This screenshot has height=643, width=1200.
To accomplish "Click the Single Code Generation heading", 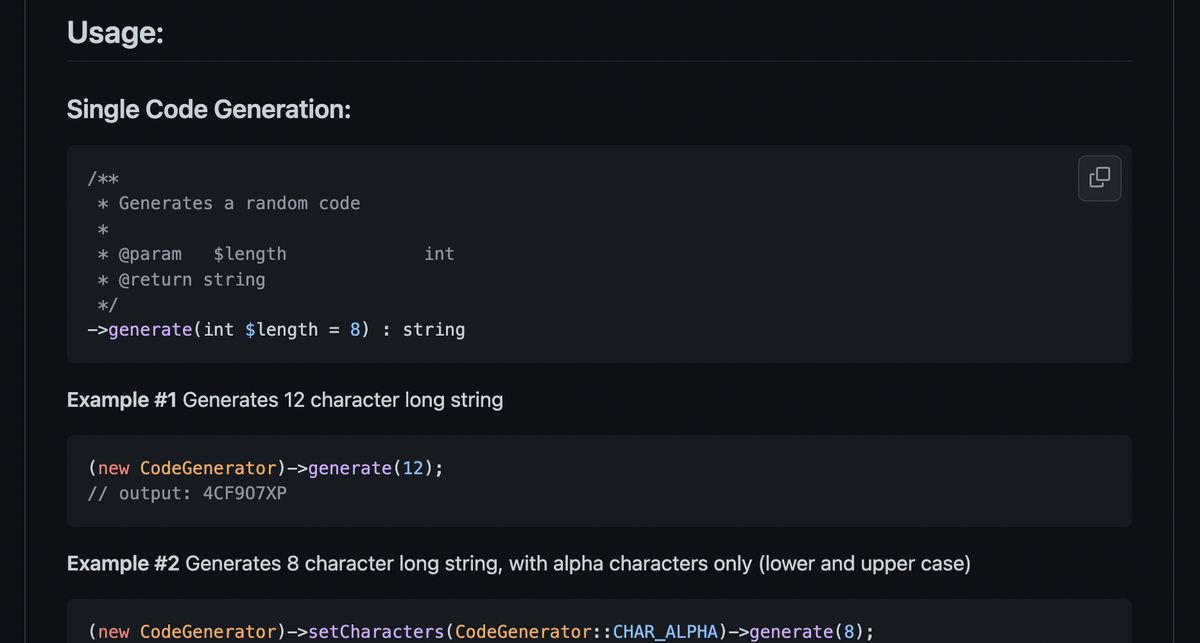I will (x=208, y=109).
